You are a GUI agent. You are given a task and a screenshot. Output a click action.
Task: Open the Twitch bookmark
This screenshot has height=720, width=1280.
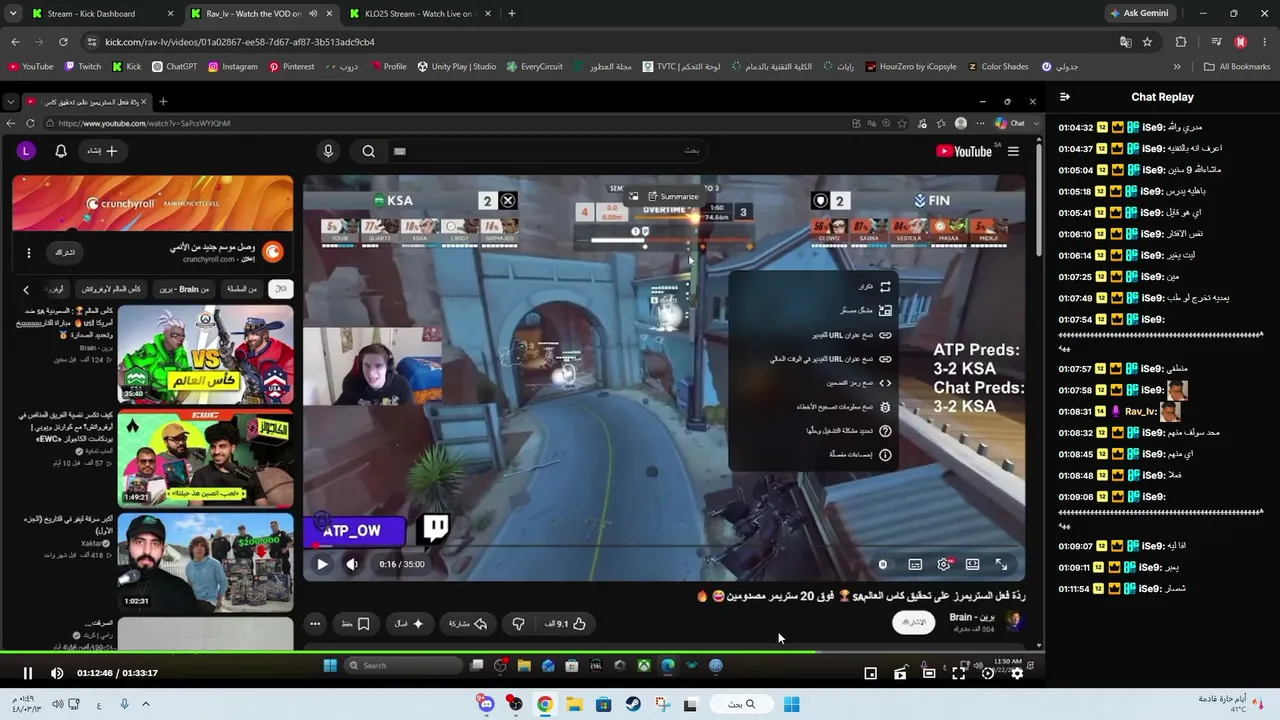point(83,67)
